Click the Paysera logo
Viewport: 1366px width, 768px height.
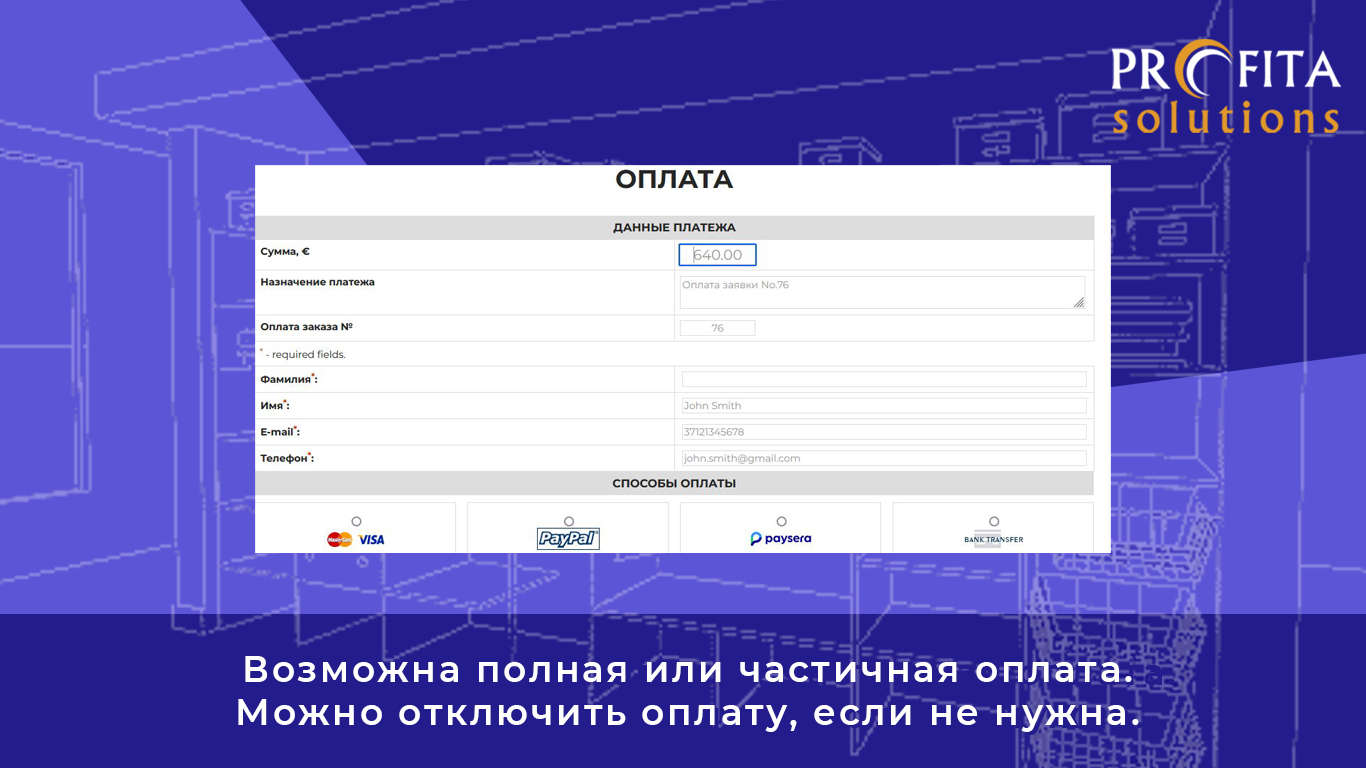[x=781, y=539]
